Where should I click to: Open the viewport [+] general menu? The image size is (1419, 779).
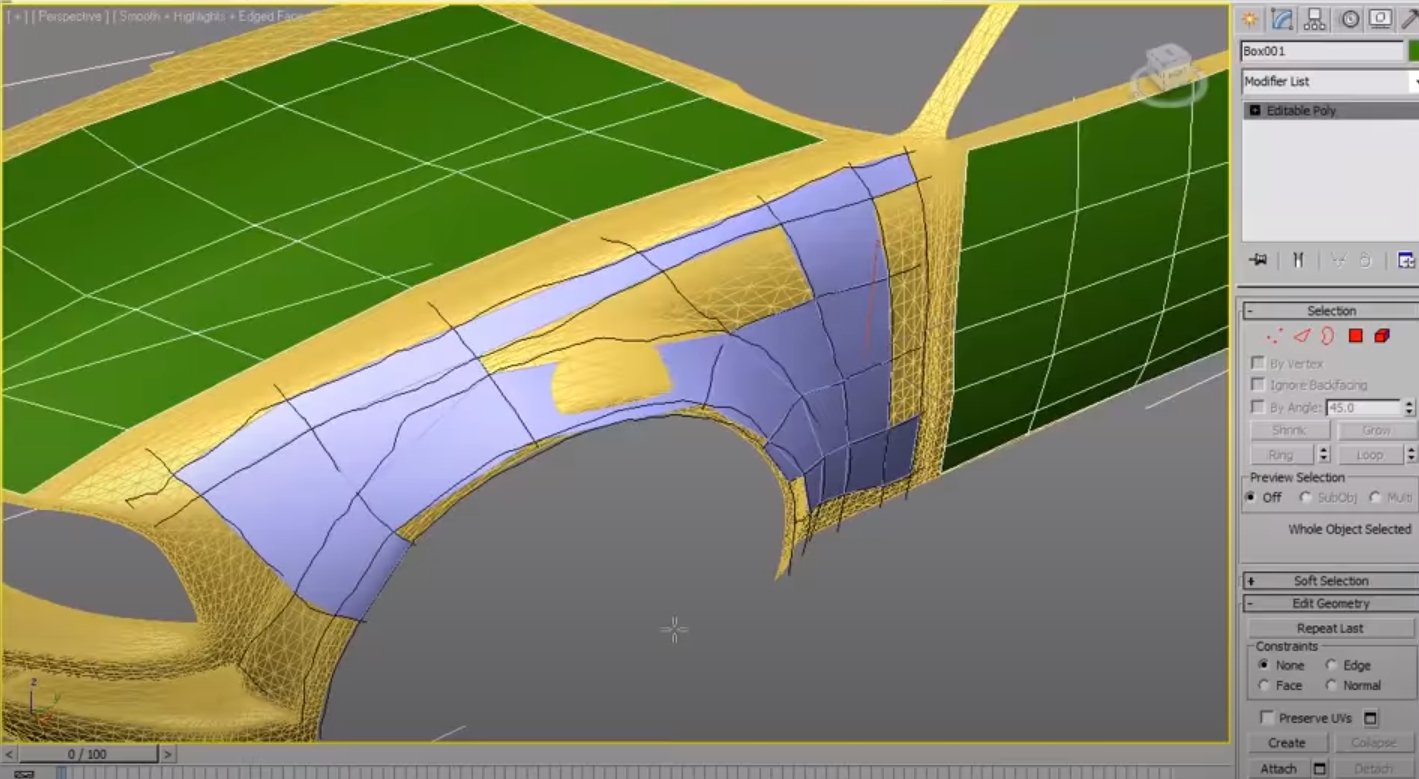pyautogui.click(x=17, y=17)
